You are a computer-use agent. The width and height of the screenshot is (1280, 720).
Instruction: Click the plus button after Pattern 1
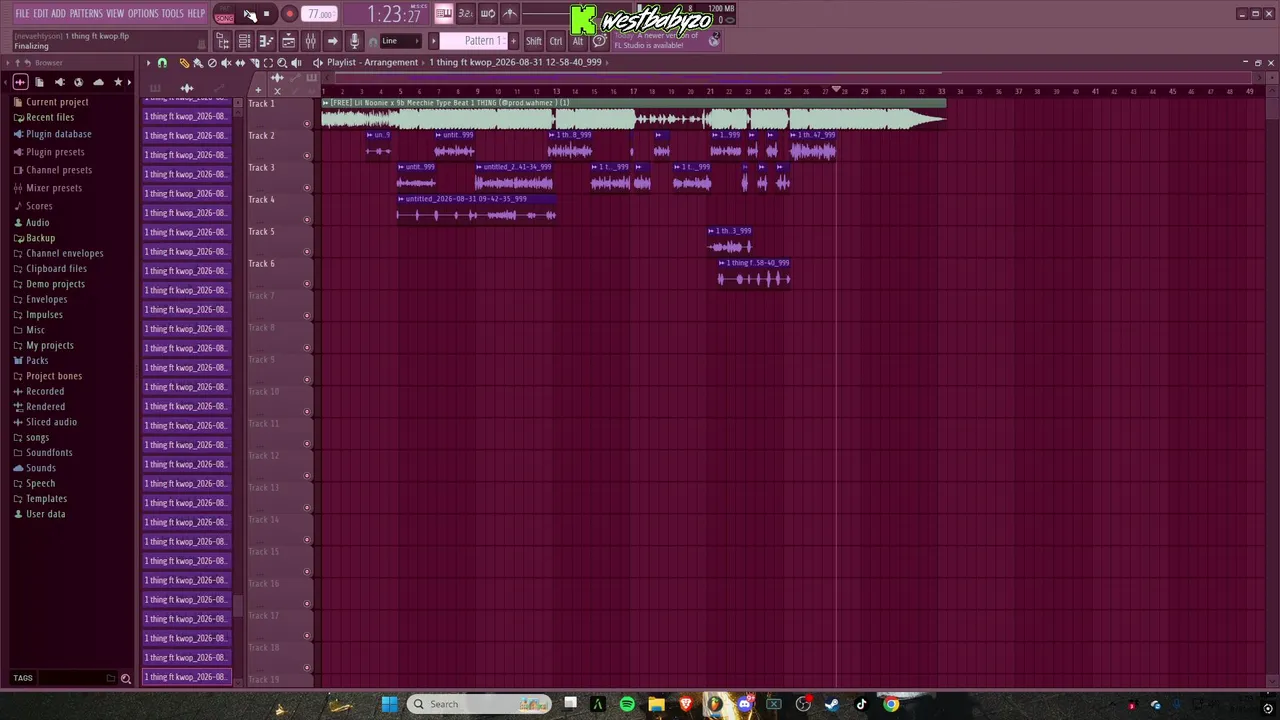click(x=513, y=41)
